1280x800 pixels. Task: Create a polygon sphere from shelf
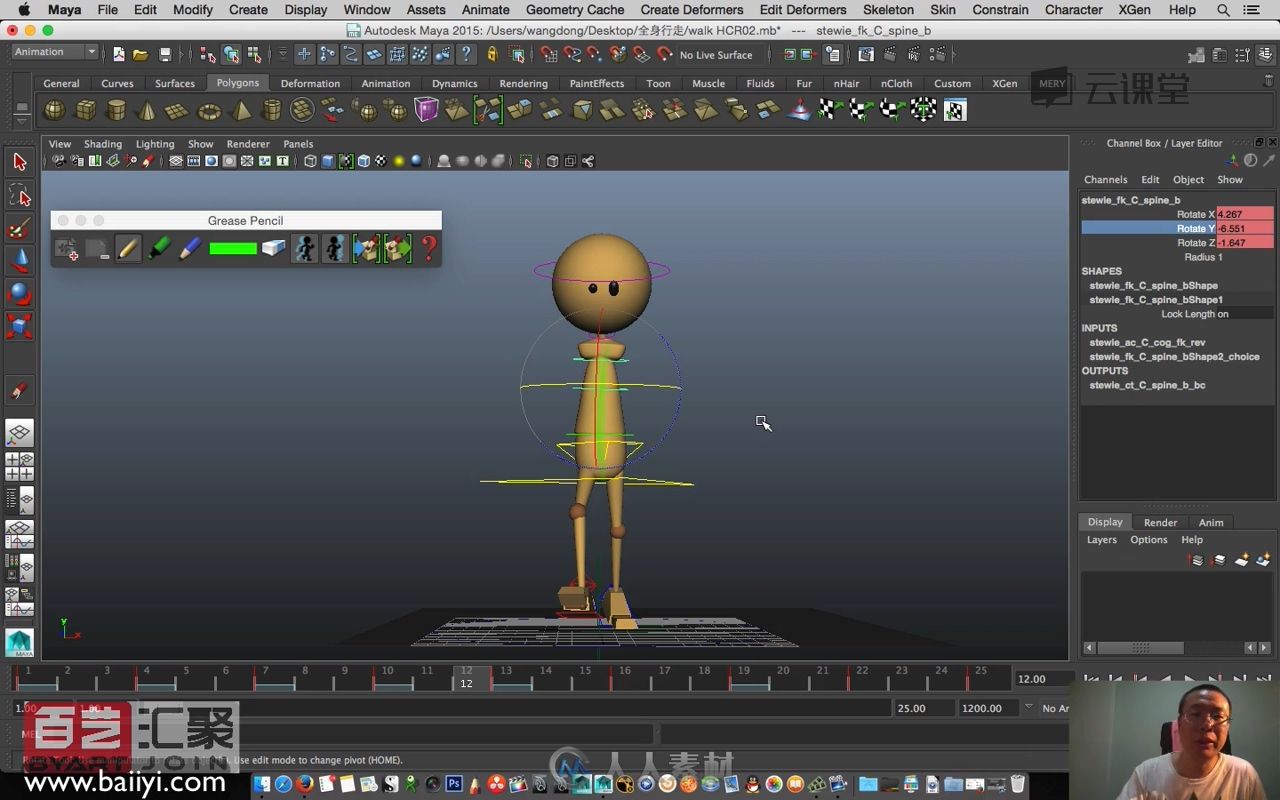(x=55, y=110)
